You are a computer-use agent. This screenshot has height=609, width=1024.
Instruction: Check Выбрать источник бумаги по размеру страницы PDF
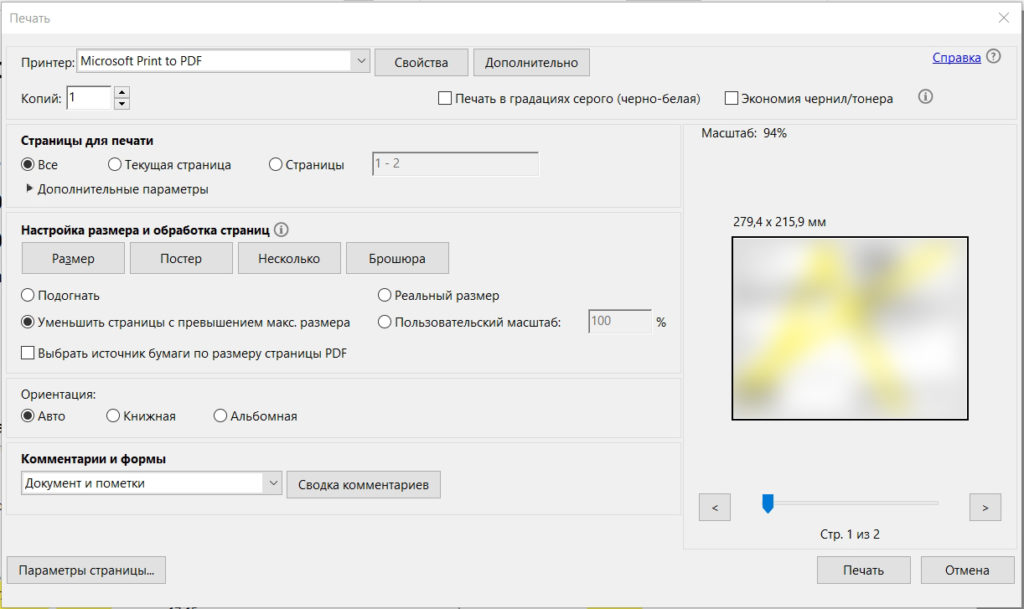click(x=28, y=353)
